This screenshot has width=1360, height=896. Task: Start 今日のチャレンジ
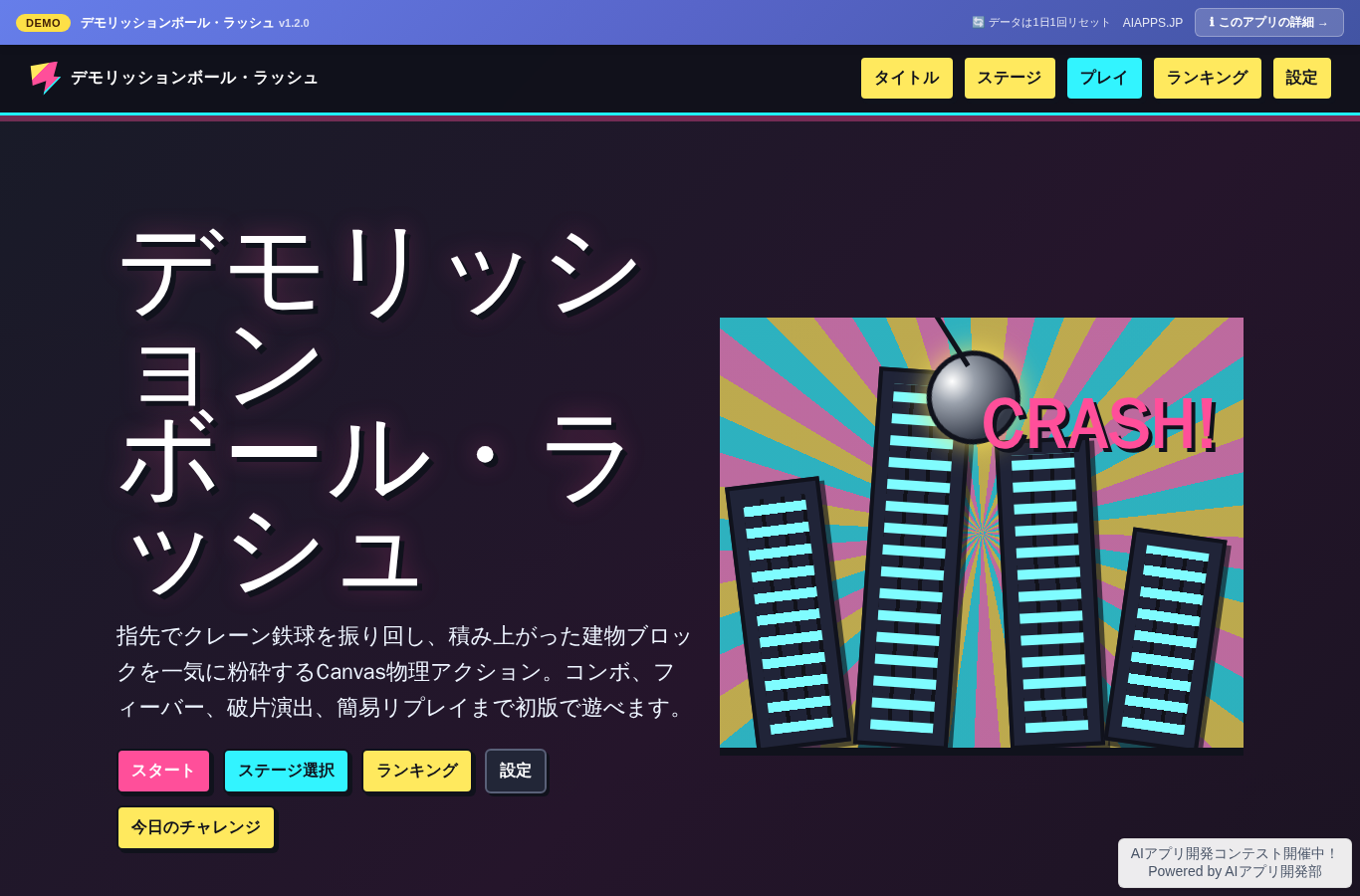pyautogui.click(x=196, y=827)
